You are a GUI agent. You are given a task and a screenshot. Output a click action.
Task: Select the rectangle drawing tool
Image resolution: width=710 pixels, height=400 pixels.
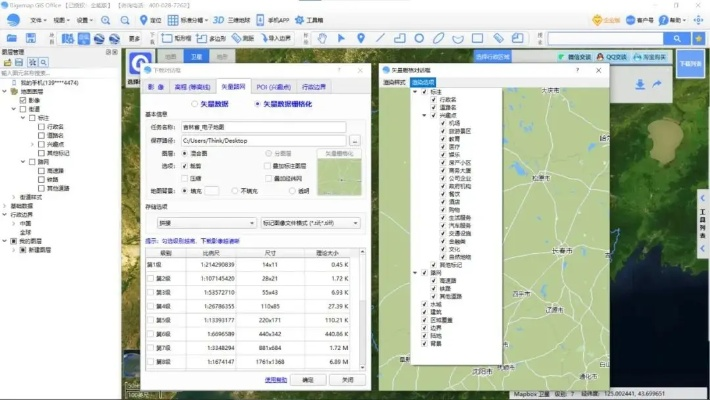477,38
